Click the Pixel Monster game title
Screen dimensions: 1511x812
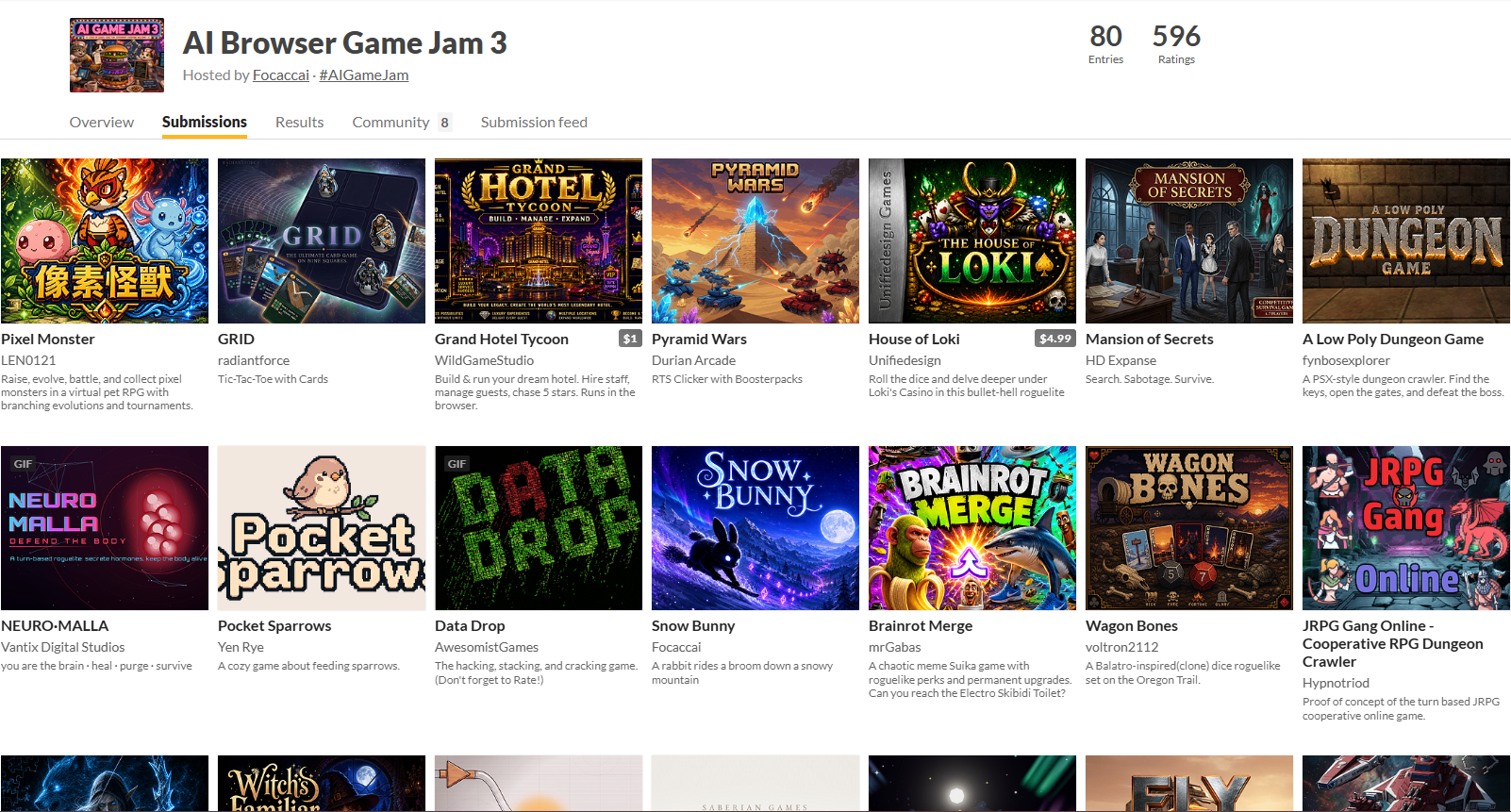pyautogui.click(x=48, y=340)
